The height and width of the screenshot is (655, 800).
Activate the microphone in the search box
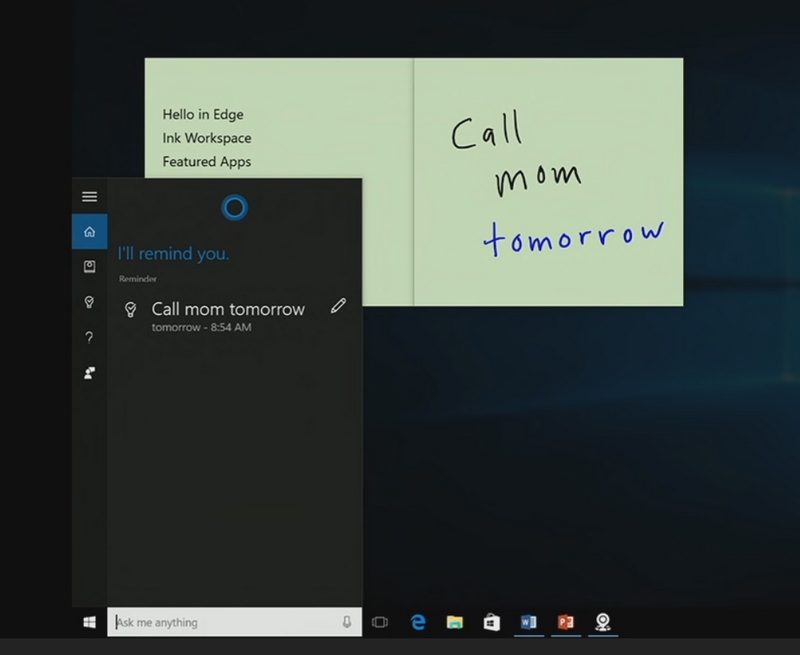tap(347, 622)
